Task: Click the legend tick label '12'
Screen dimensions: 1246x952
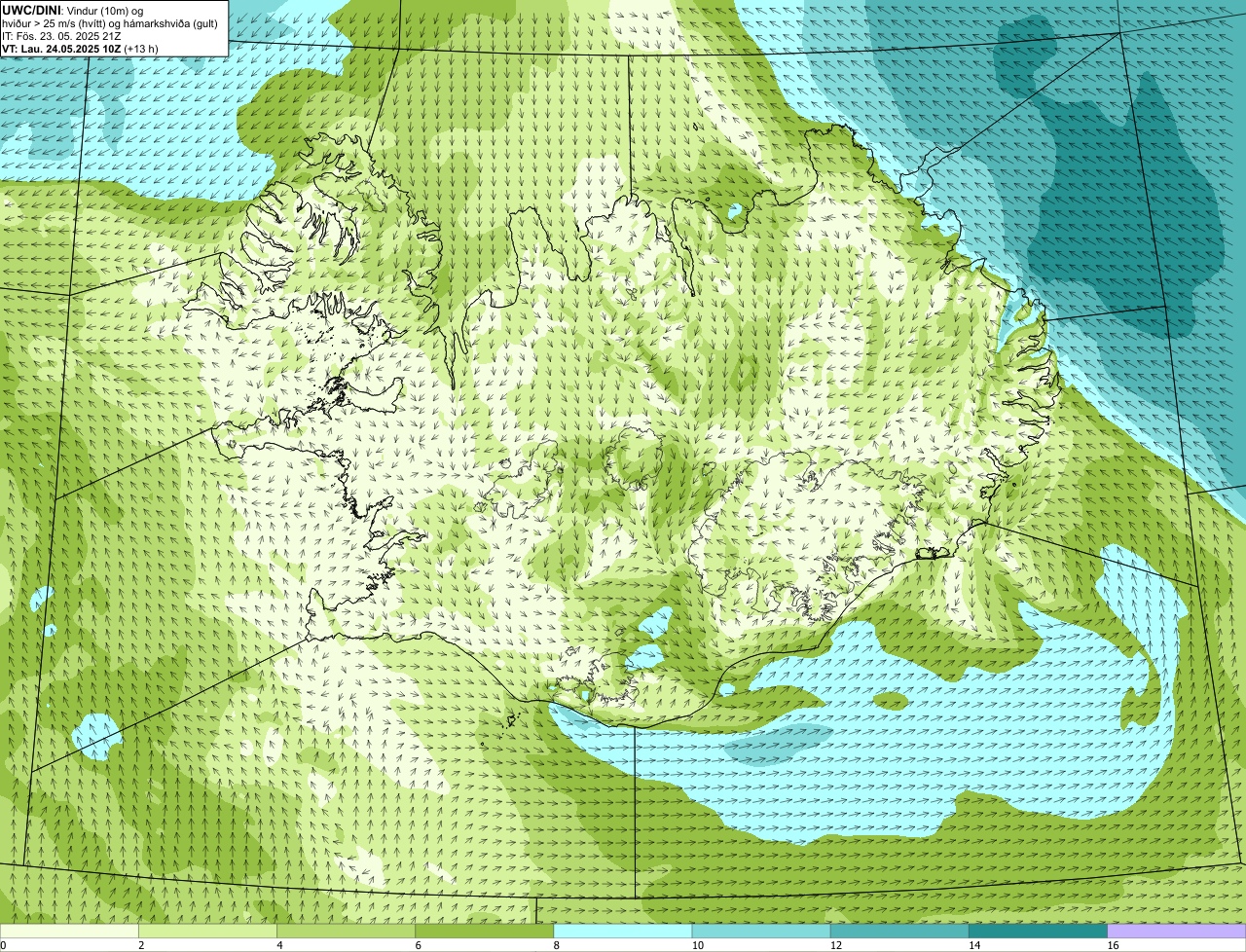Action: click(836, 945)
